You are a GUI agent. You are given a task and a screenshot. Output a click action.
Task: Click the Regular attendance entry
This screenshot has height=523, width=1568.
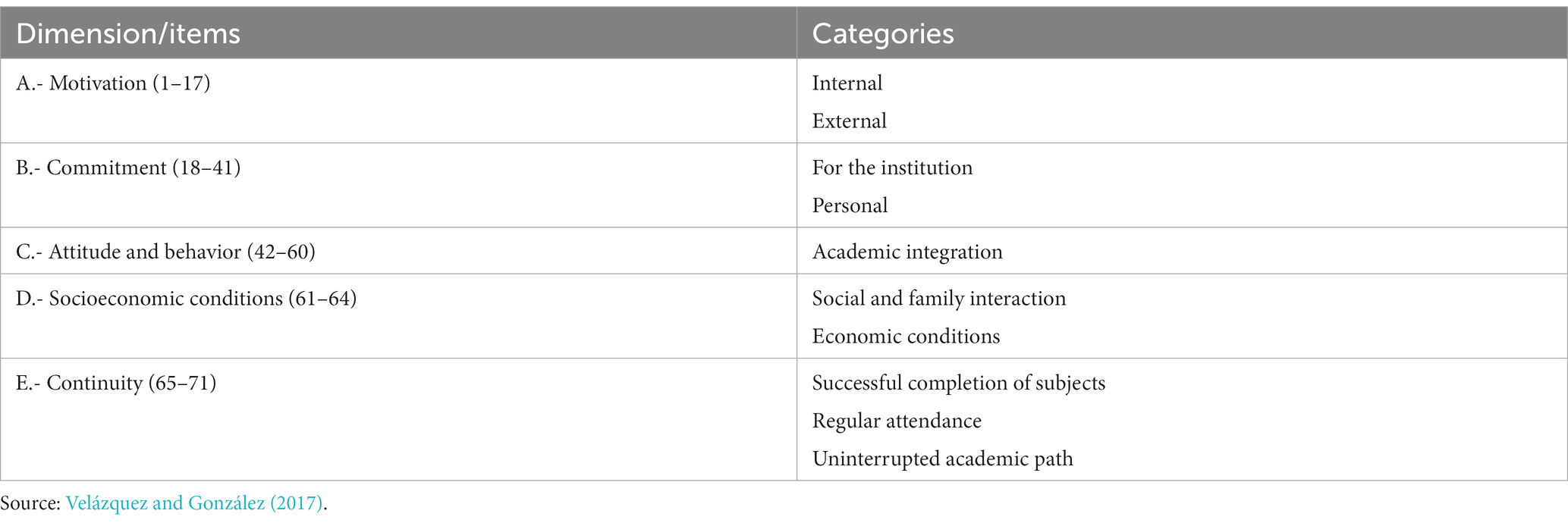pos(897,421)
